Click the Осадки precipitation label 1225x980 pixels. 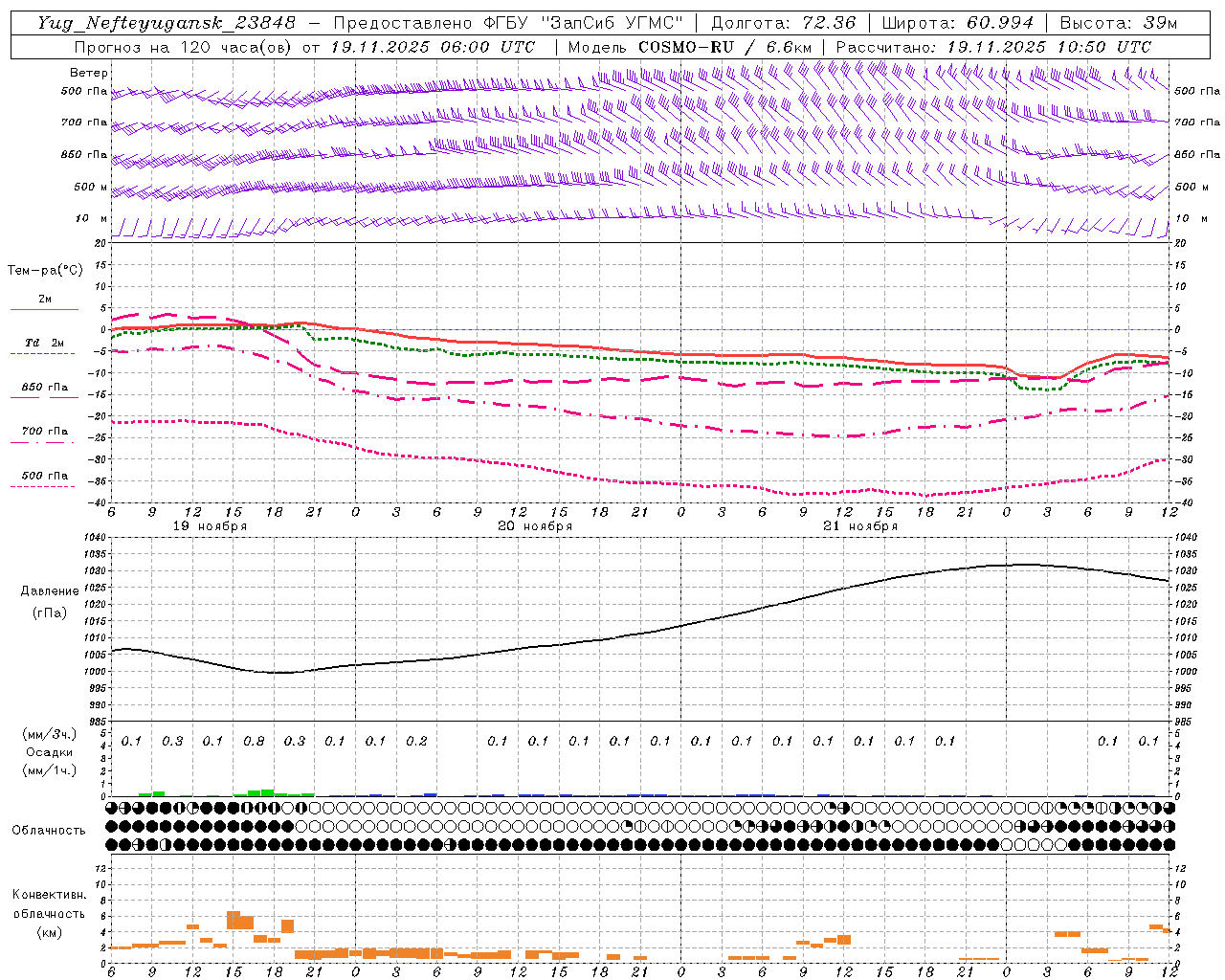tap(49, 752)
